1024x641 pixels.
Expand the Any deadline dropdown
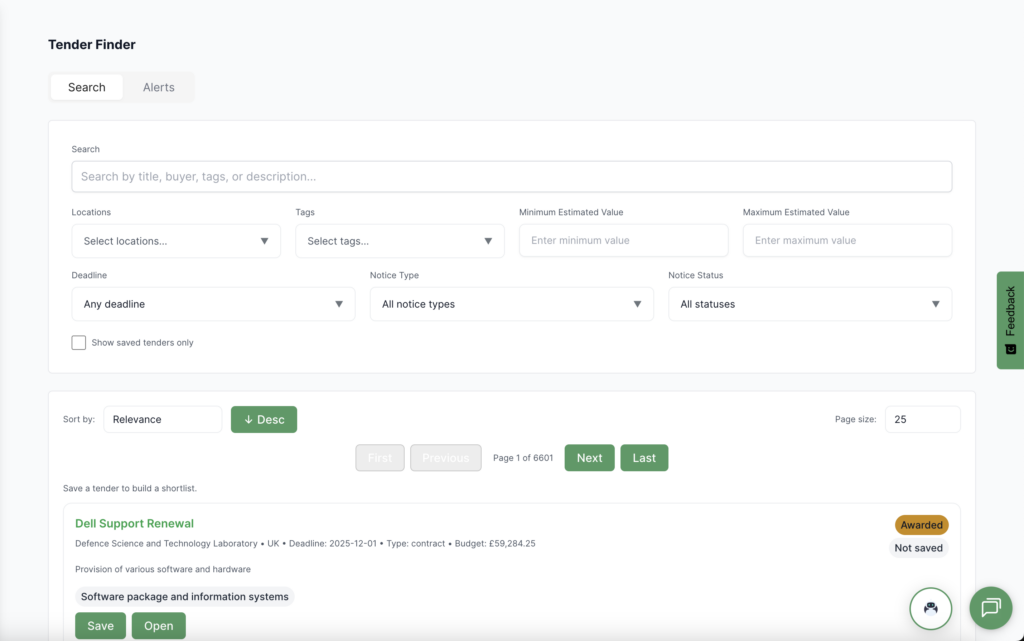[x=213, y=304]
